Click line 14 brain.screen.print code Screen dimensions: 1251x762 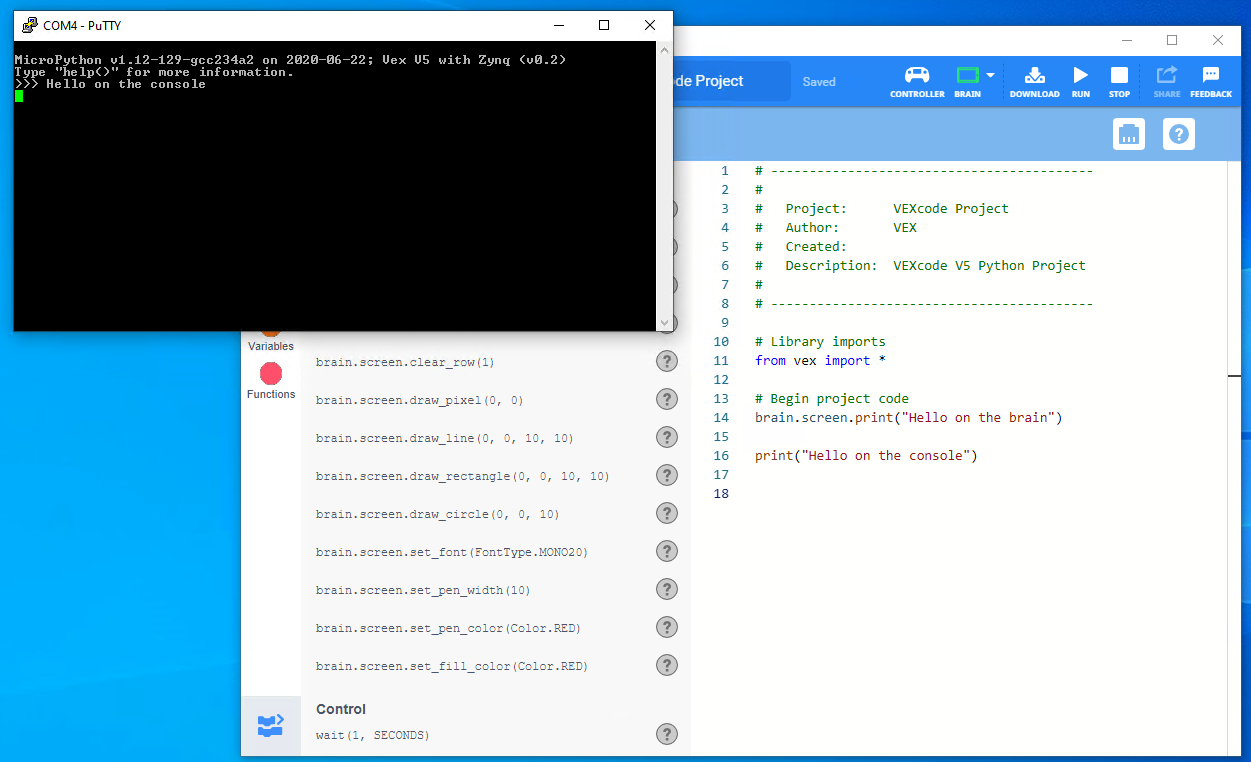pyautogui.click(x=909, y=417)
